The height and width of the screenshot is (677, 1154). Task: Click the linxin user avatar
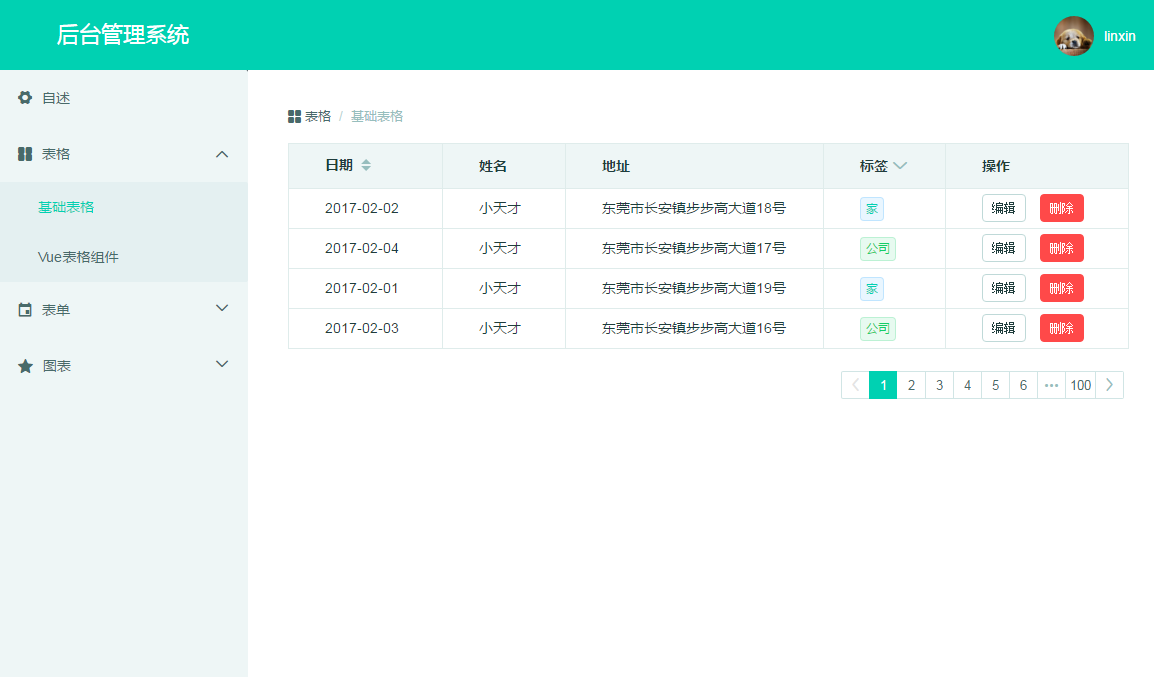[x=1073, y=36]
